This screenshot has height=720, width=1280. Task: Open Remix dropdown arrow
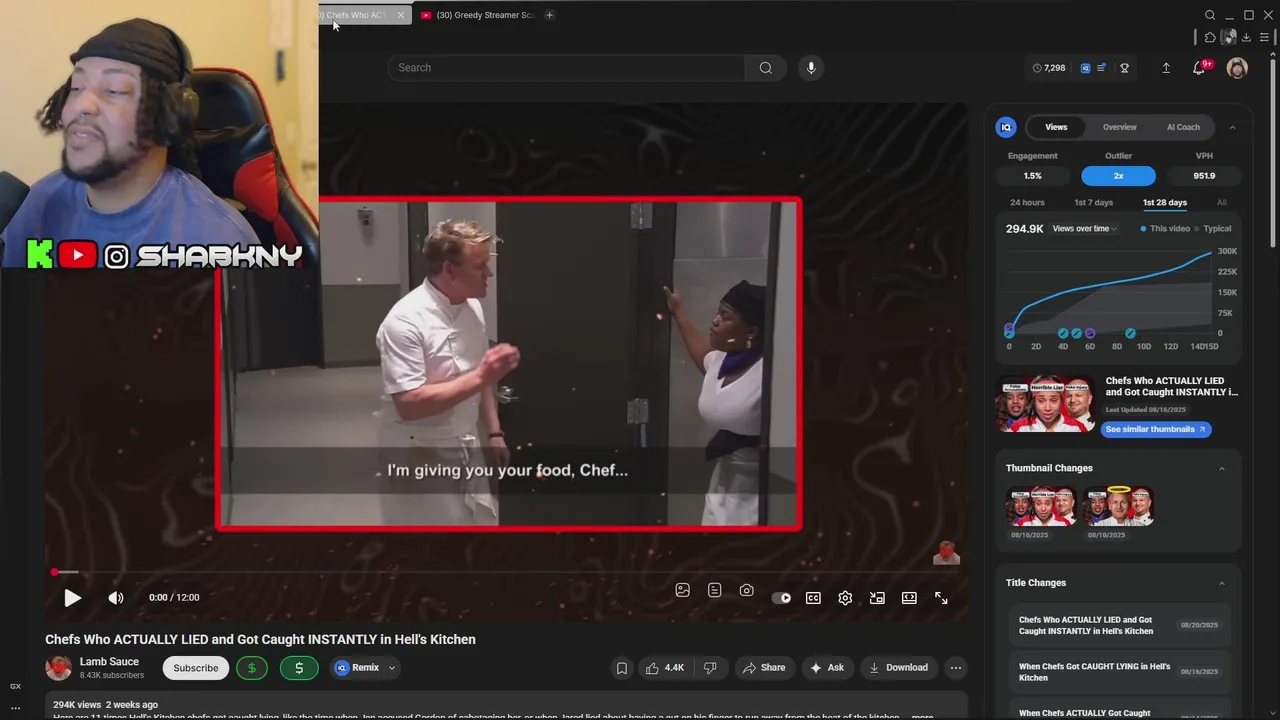(x=392, y=668)
